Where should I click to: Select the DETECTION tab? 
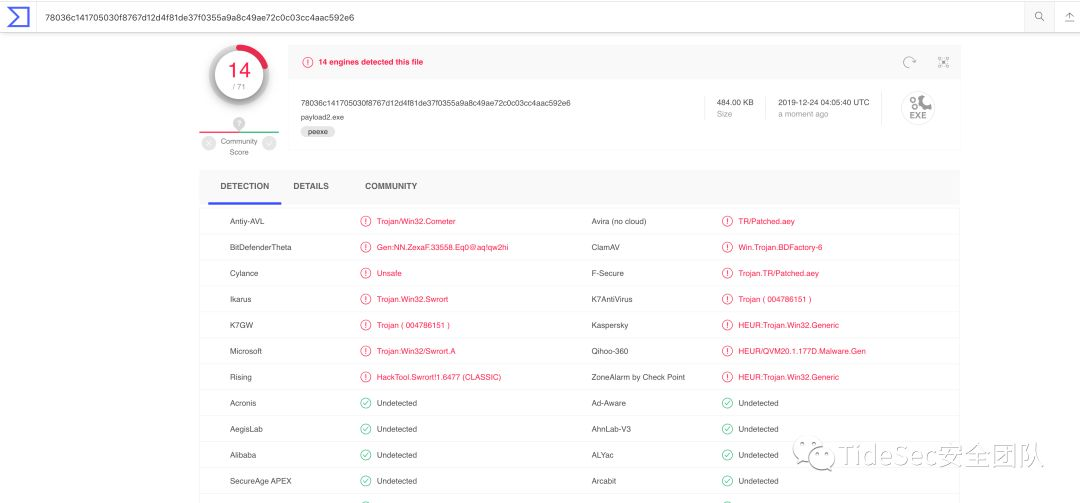245,186
